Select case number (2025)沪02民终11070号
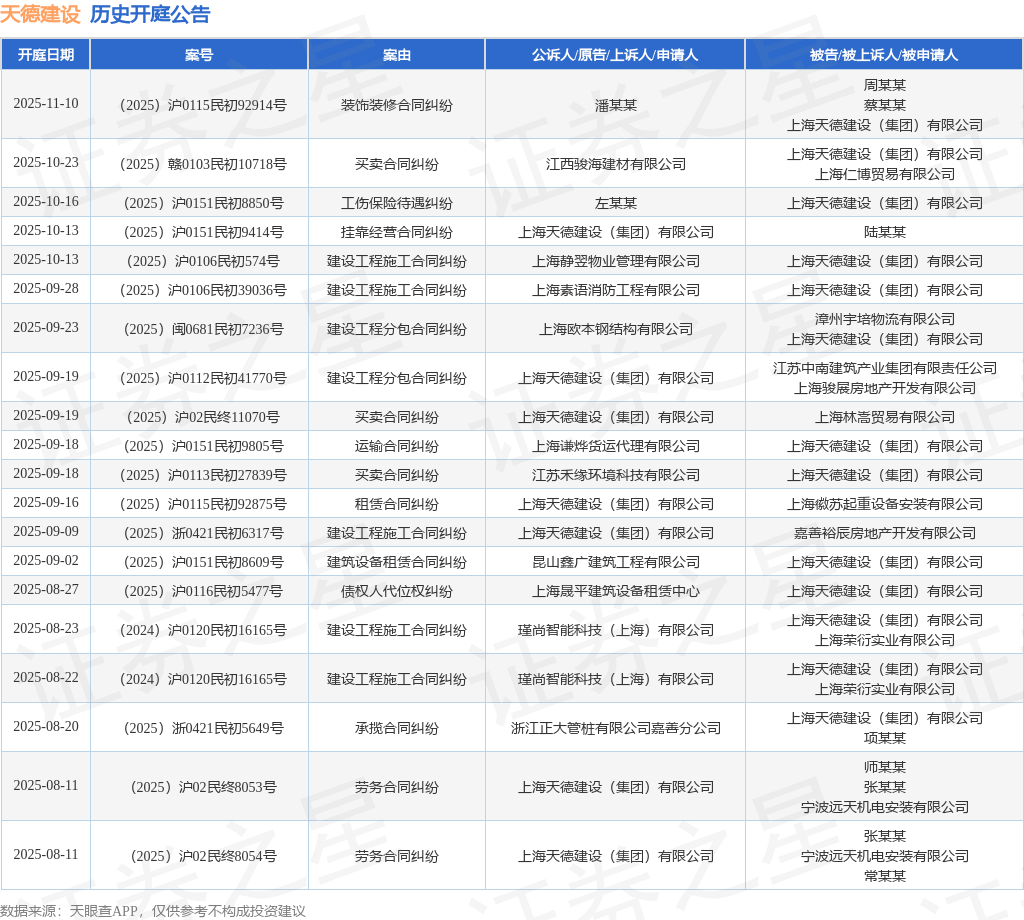This screenshot has width=1024, height=920. click(203, 417)
